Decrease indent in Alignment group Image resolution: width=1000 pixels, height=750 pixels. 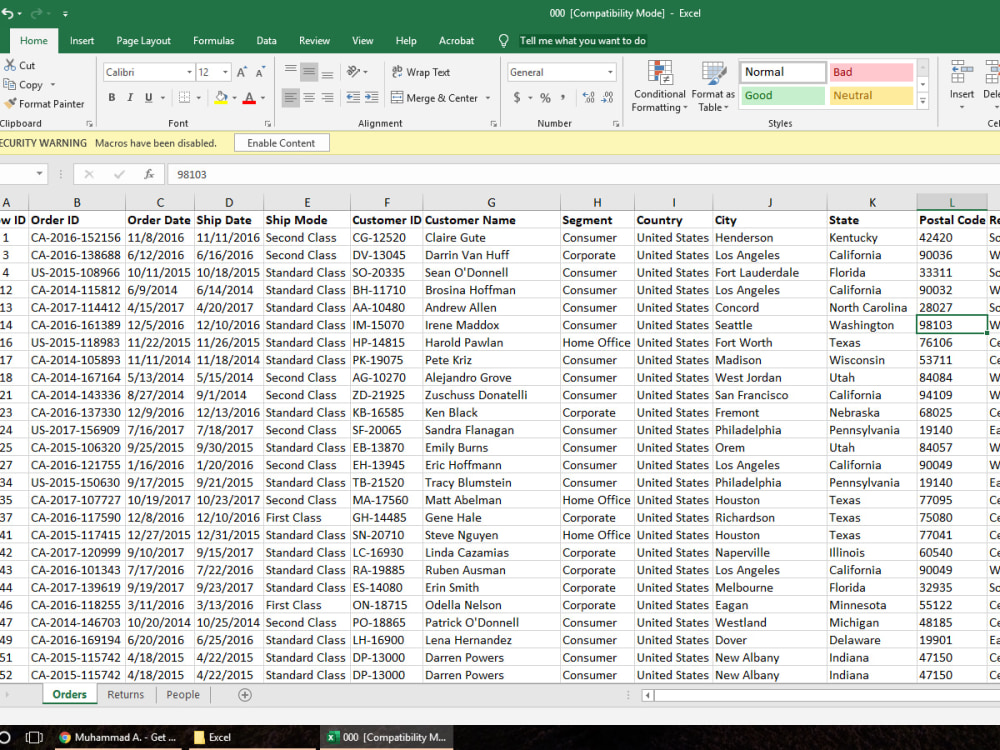point(353,98)
